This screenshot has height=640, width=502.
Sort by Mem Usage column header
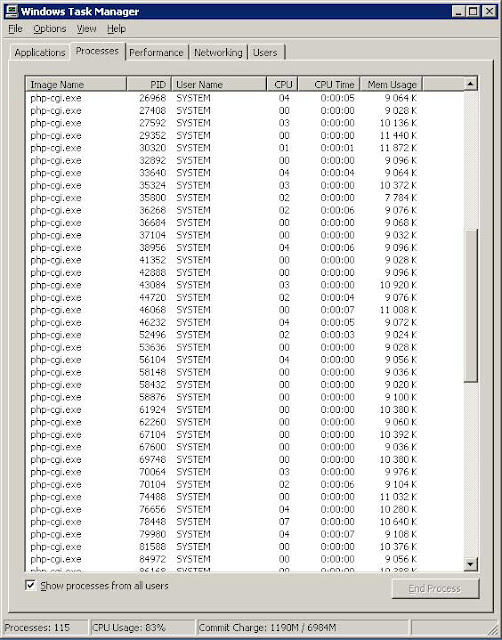tap(391, 84)
